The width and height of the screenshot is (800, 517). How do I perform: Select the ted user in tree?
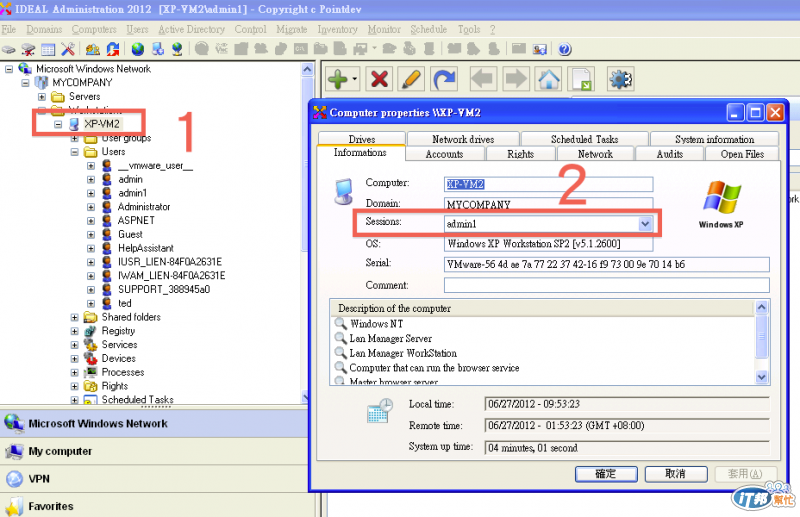point(124,303)
